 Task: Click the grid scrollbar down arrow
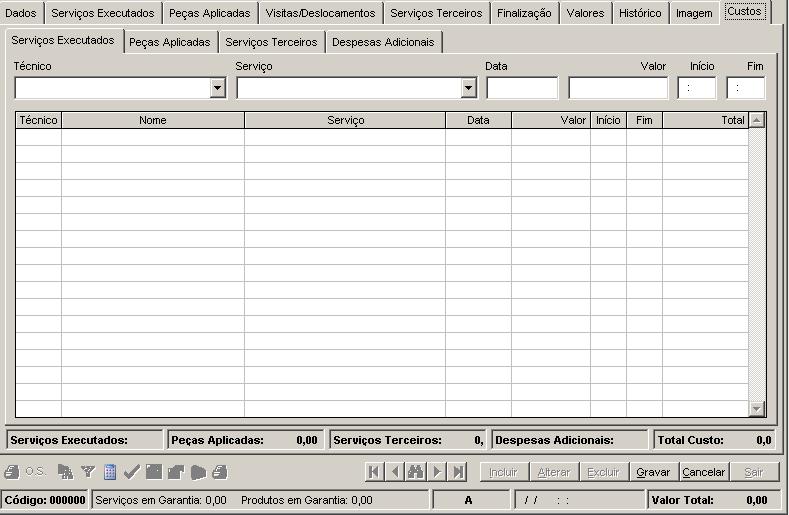point(757,409)
